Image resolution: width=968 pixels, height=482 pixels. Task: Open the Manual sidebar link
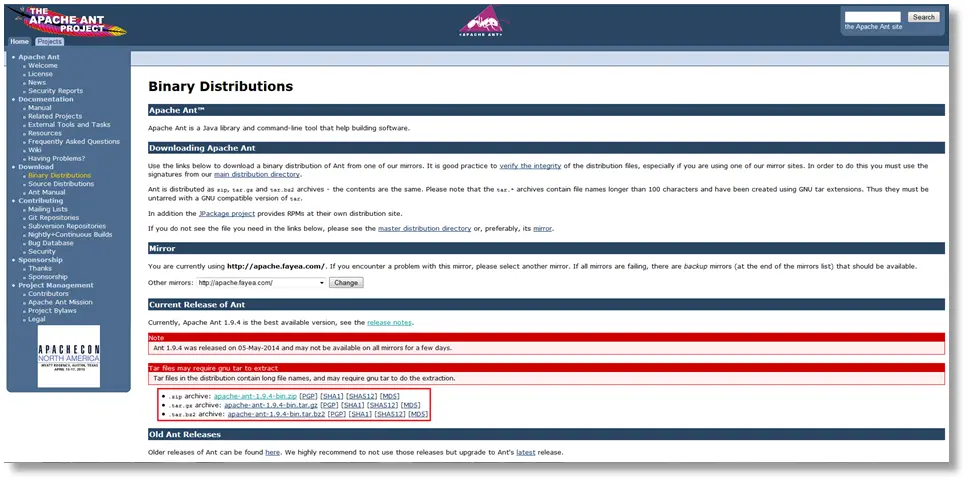[40, 107]
